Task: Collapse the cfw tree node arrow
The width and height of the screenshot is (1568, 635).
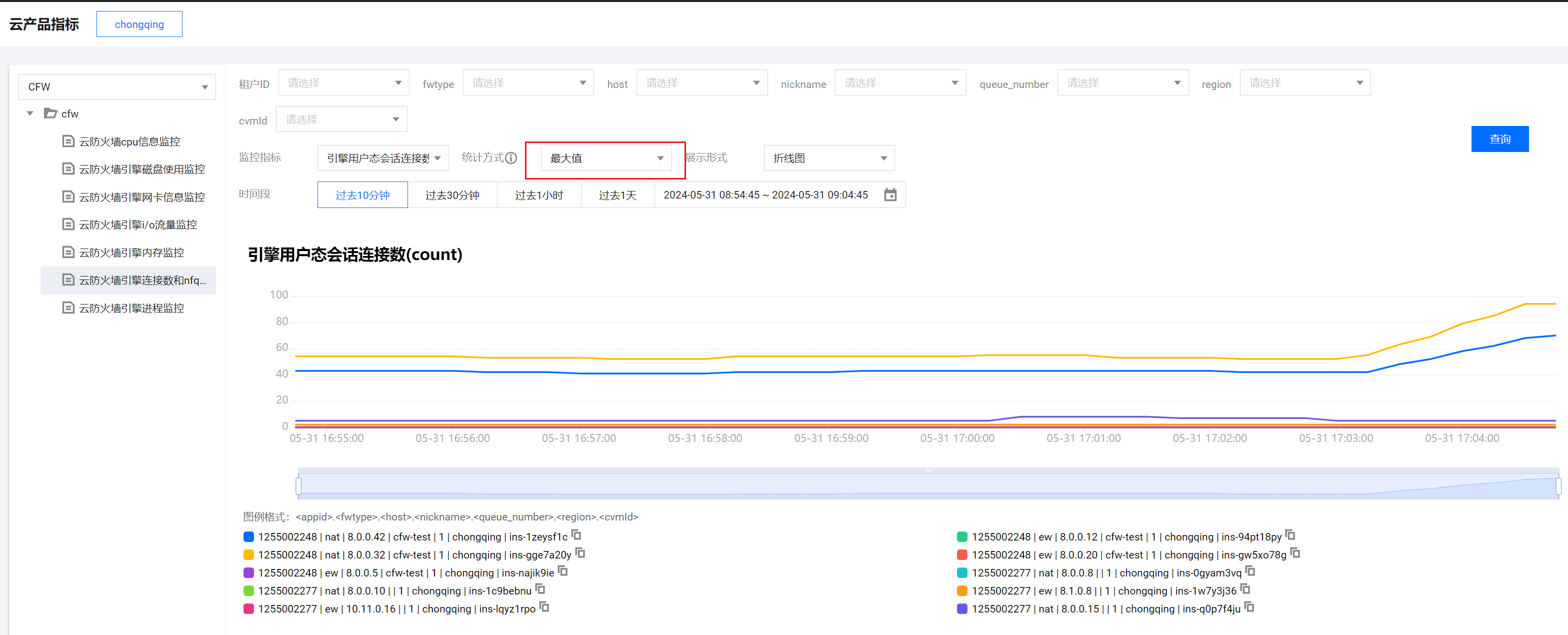Action: (30, 113)
